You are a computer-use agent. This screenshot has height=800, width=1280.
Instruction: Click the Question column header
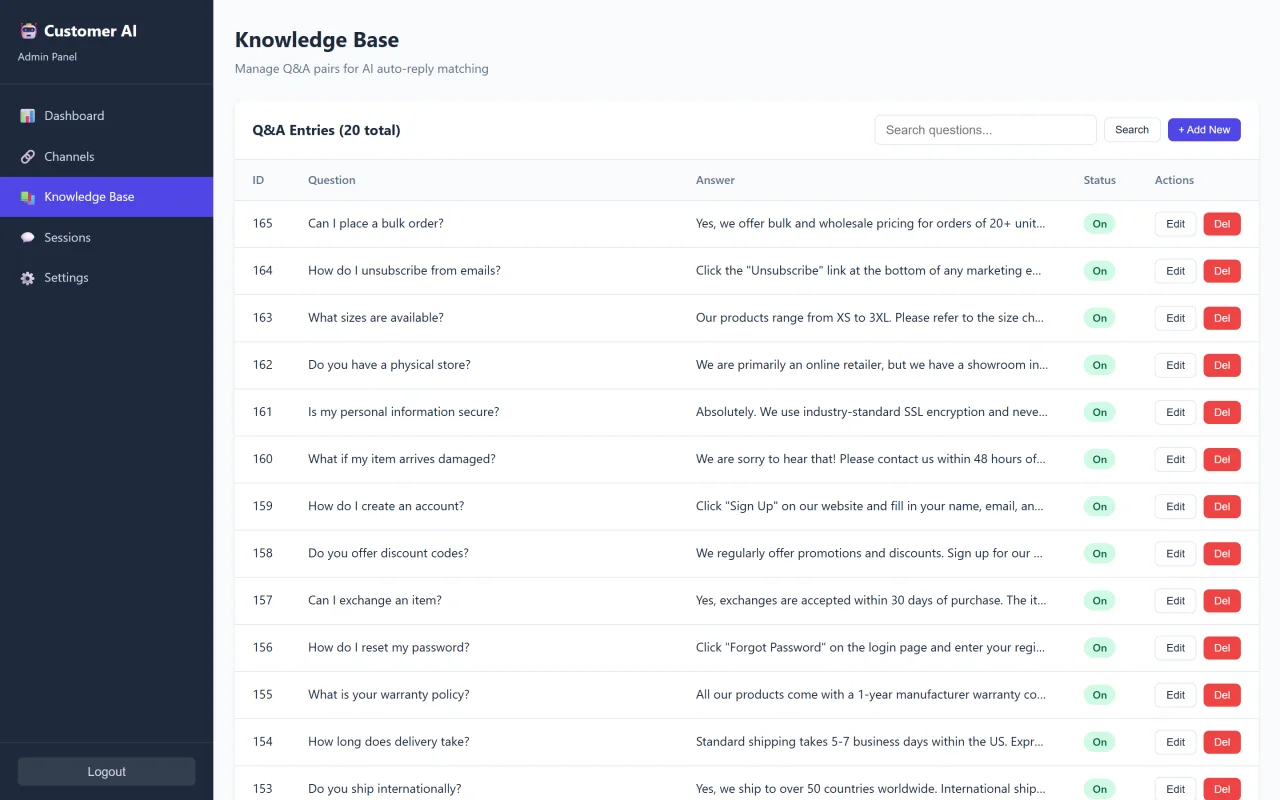pos(332,180)
